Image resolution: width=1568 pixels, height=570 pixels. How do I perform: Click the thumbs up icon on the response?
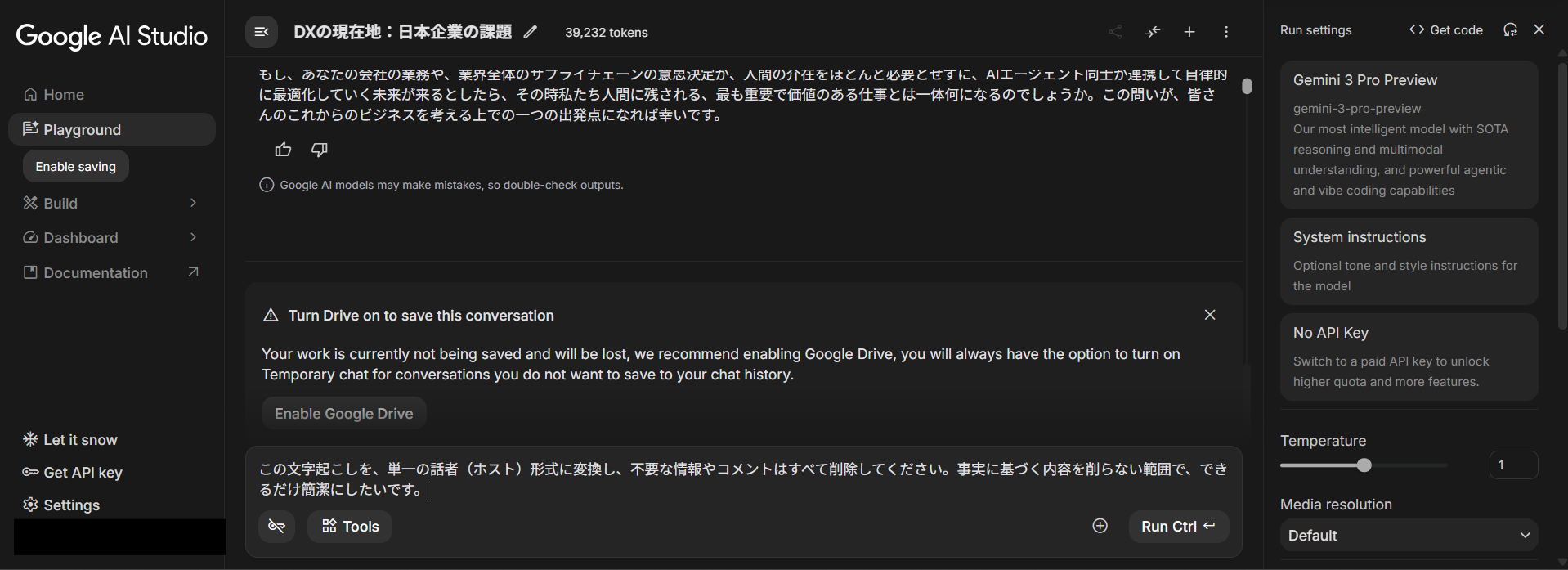pos(283,150)
